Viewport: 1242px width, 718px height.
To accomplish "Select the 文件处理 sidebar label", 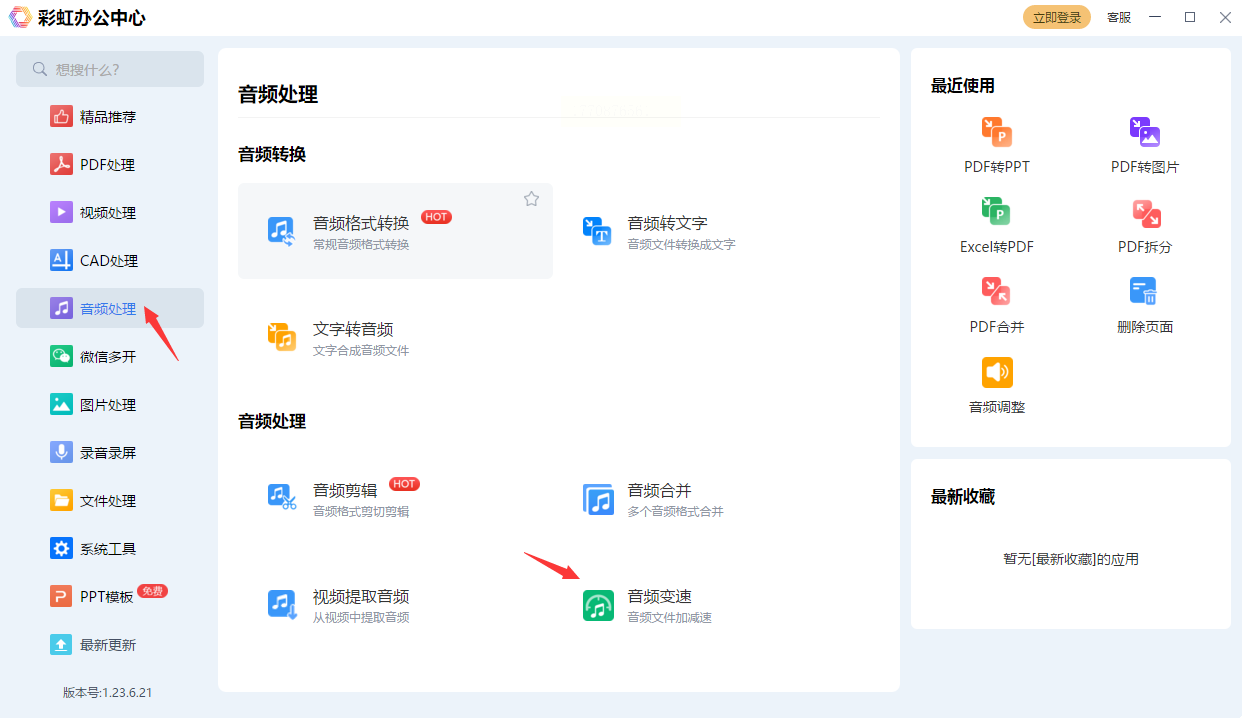I will click(x=108, y=501).
